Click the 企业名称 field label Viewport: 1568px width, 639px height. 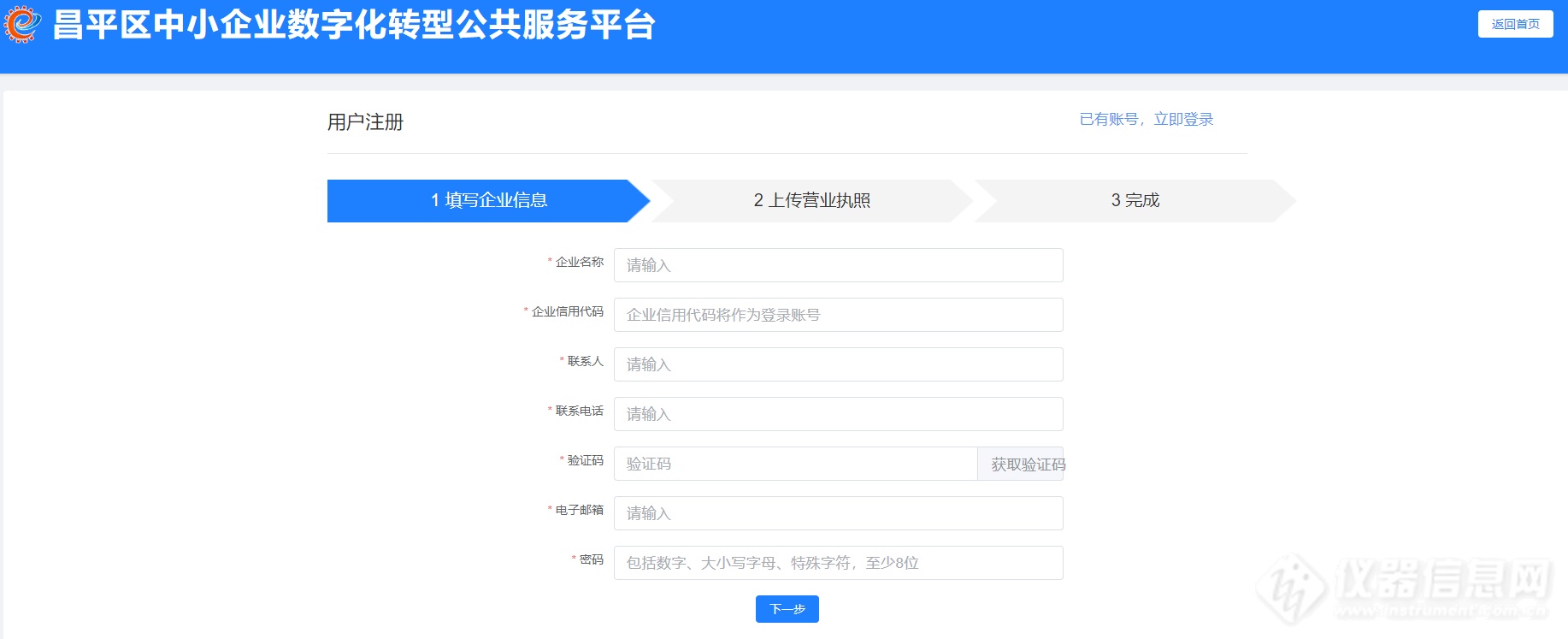coord(580,262)
